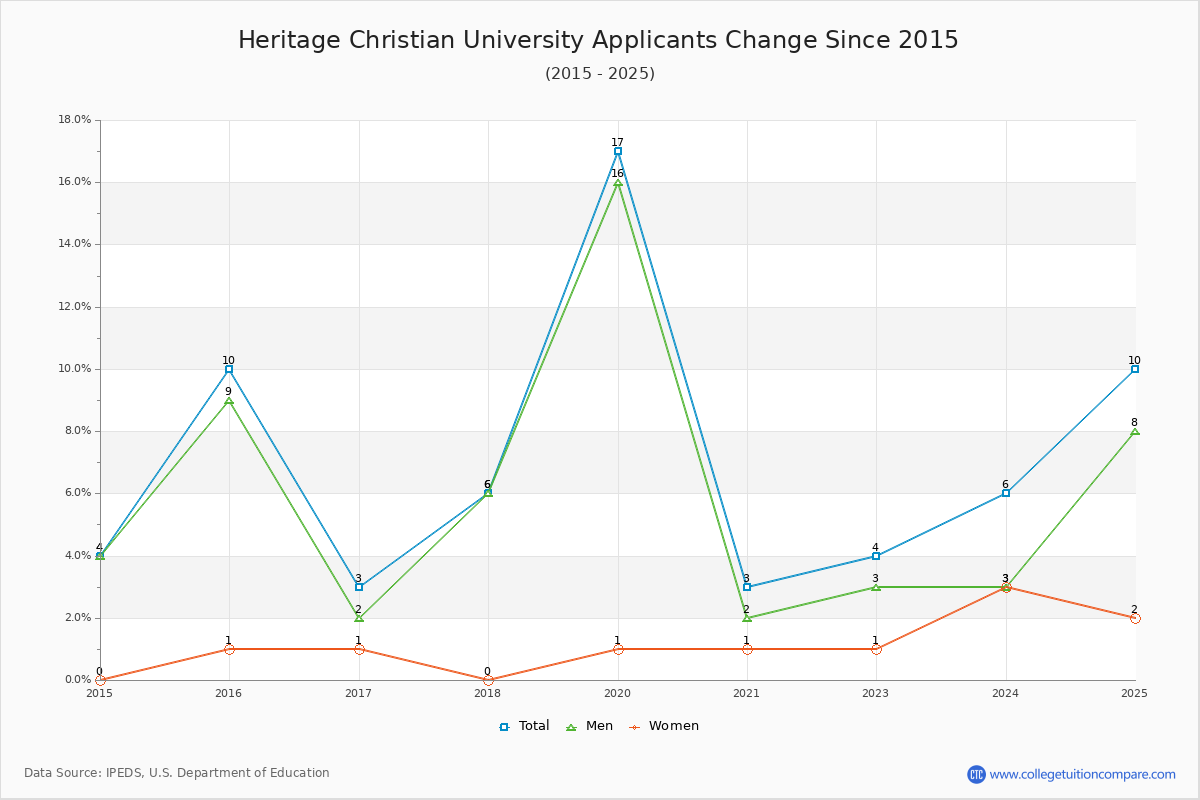Select Total data point 17 in 2020
Viewport: 1200px width, 800px height.
pyautogui.click(x=618, y=151)
